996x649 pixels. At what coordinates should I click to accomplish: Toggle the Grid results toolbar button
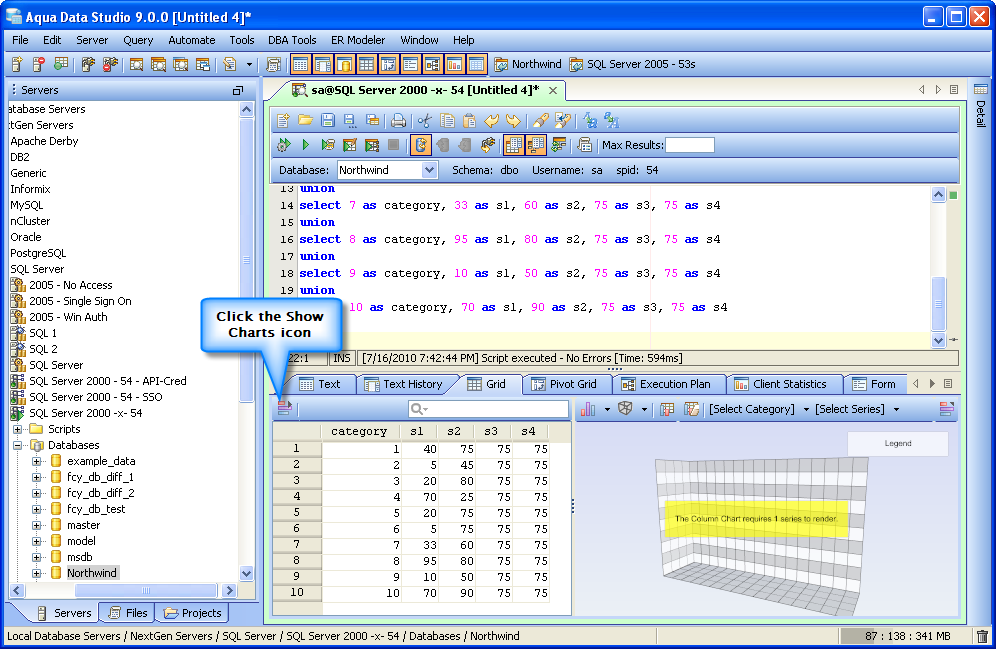click(x=367, y=64)
